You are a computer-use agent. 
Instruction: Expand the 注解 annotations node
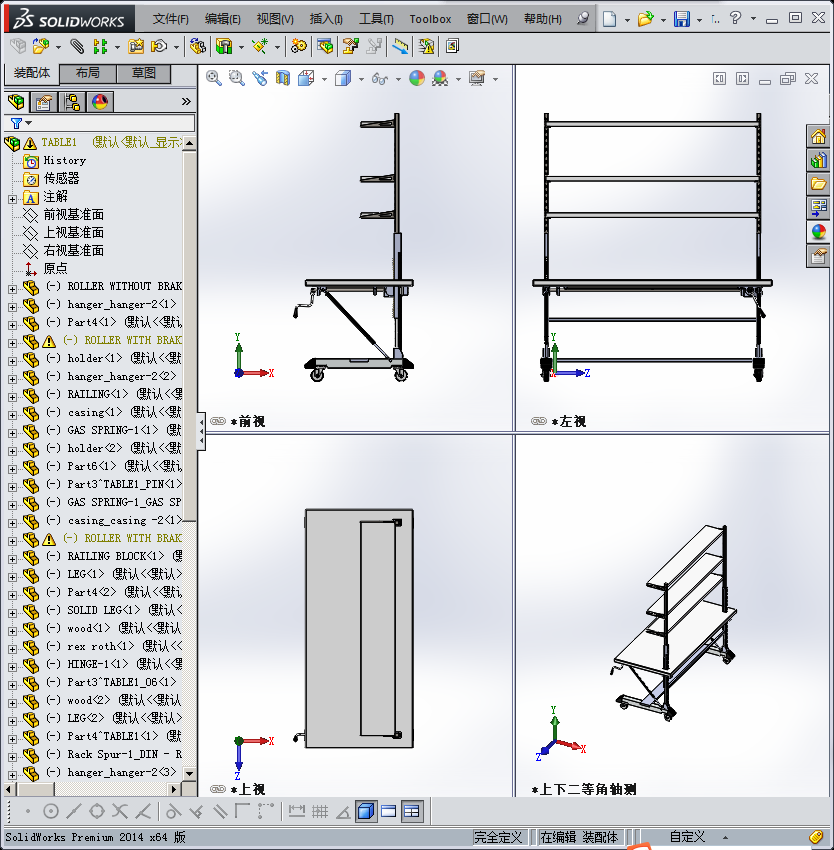(x=12, y=199)
